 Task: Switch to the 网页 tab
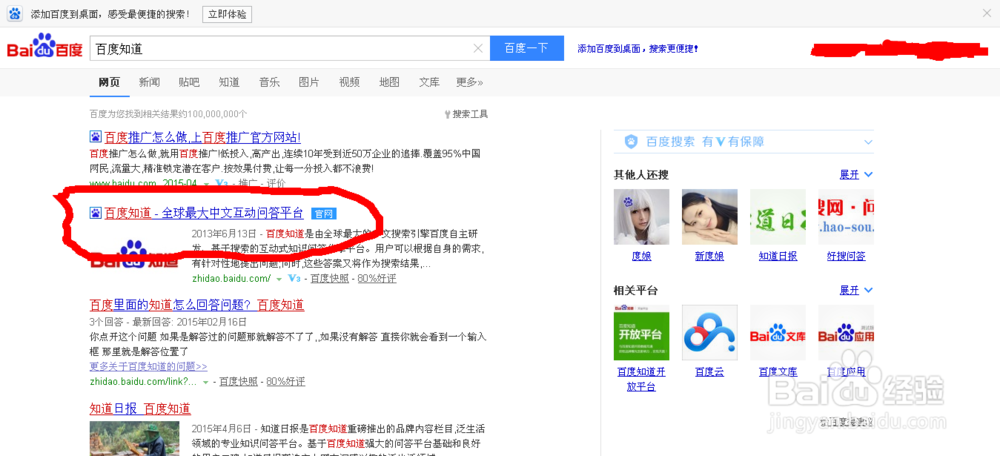coord(109,82)
